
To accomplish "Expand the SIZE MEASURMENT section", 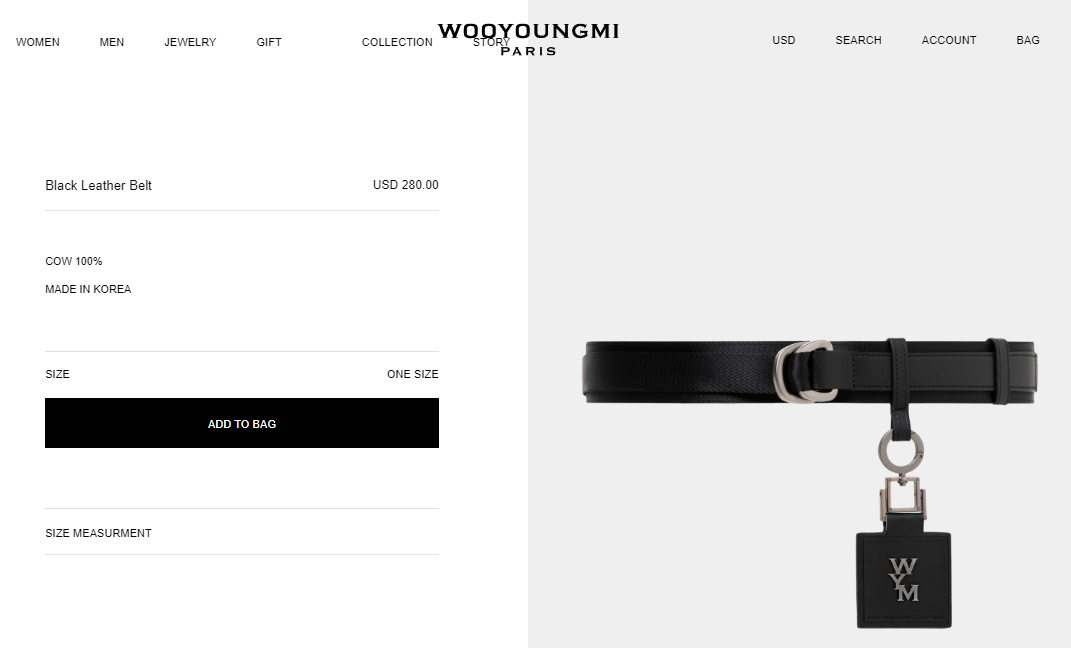I will [242, 533].
